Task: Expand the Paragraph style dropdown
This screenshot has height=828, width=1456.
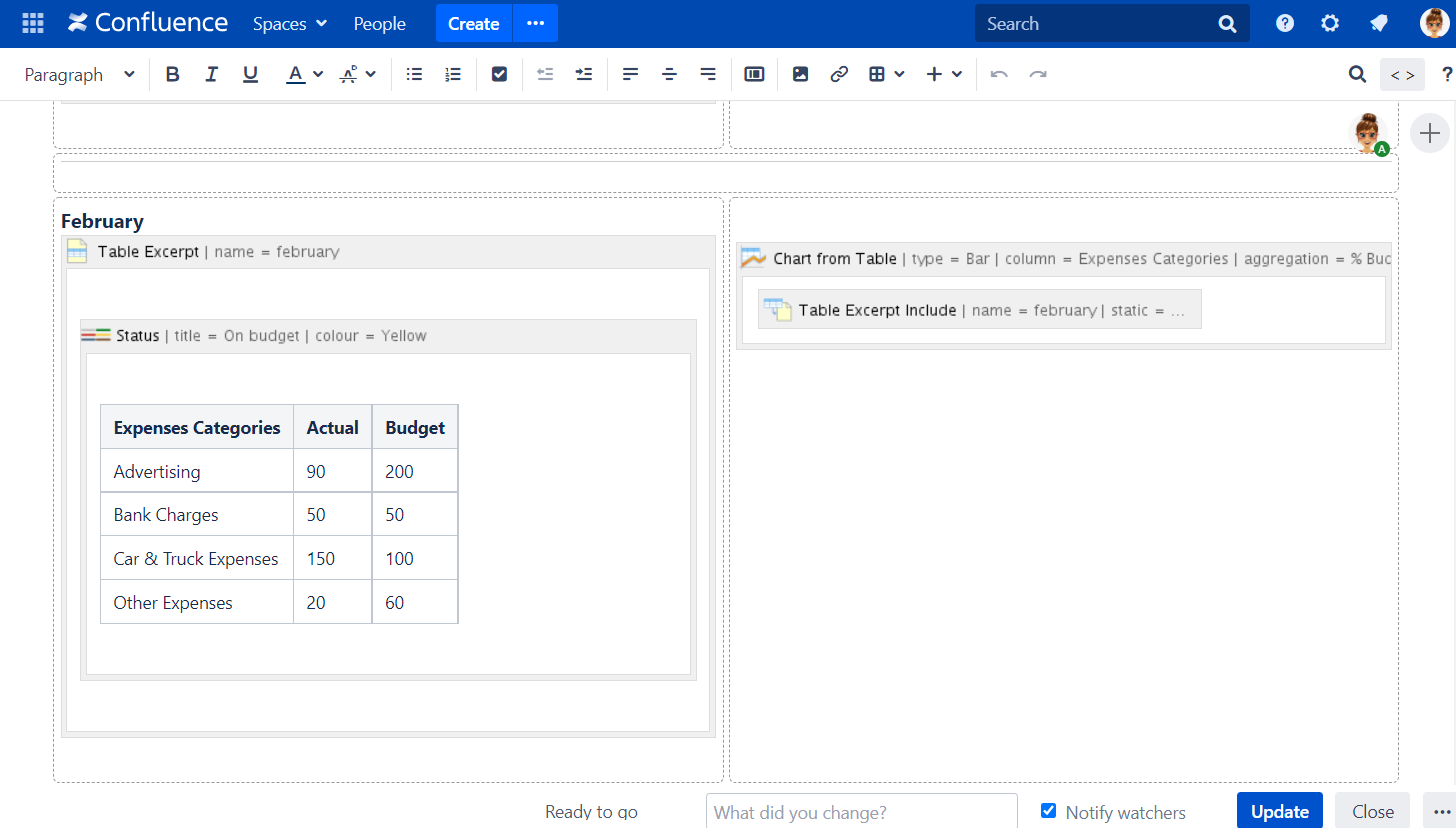Action: click(x=79, y=74)
